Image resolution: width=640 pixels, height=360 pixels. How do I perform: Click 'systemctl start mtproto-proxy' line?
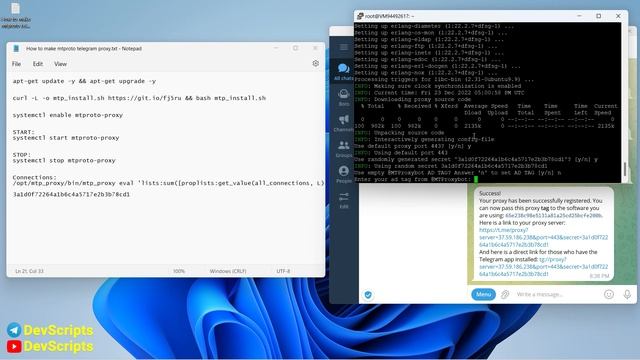(66, 138)
